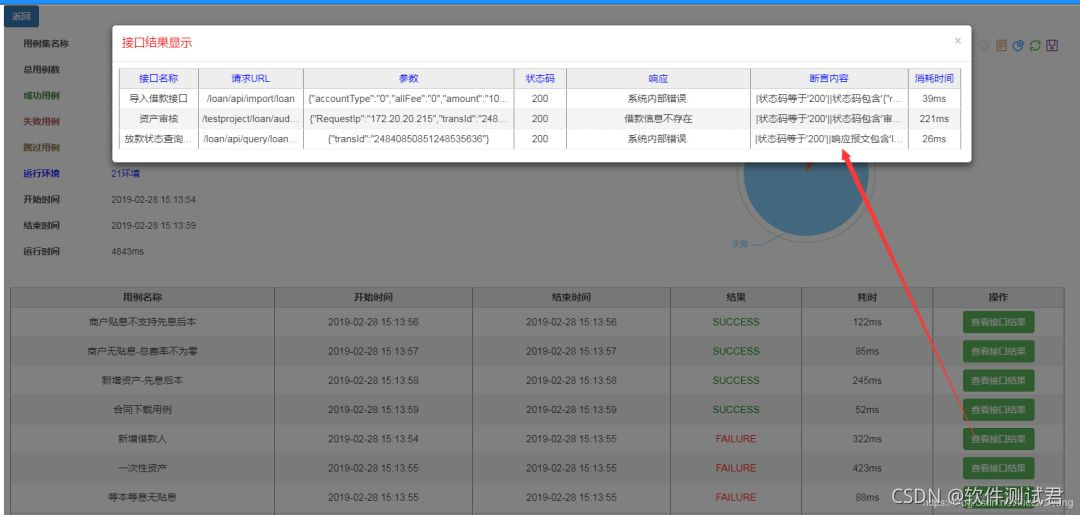Viewport: 1080px width, 515px height.
Task: Click the 响应 column header
Action: pos(658,78)
